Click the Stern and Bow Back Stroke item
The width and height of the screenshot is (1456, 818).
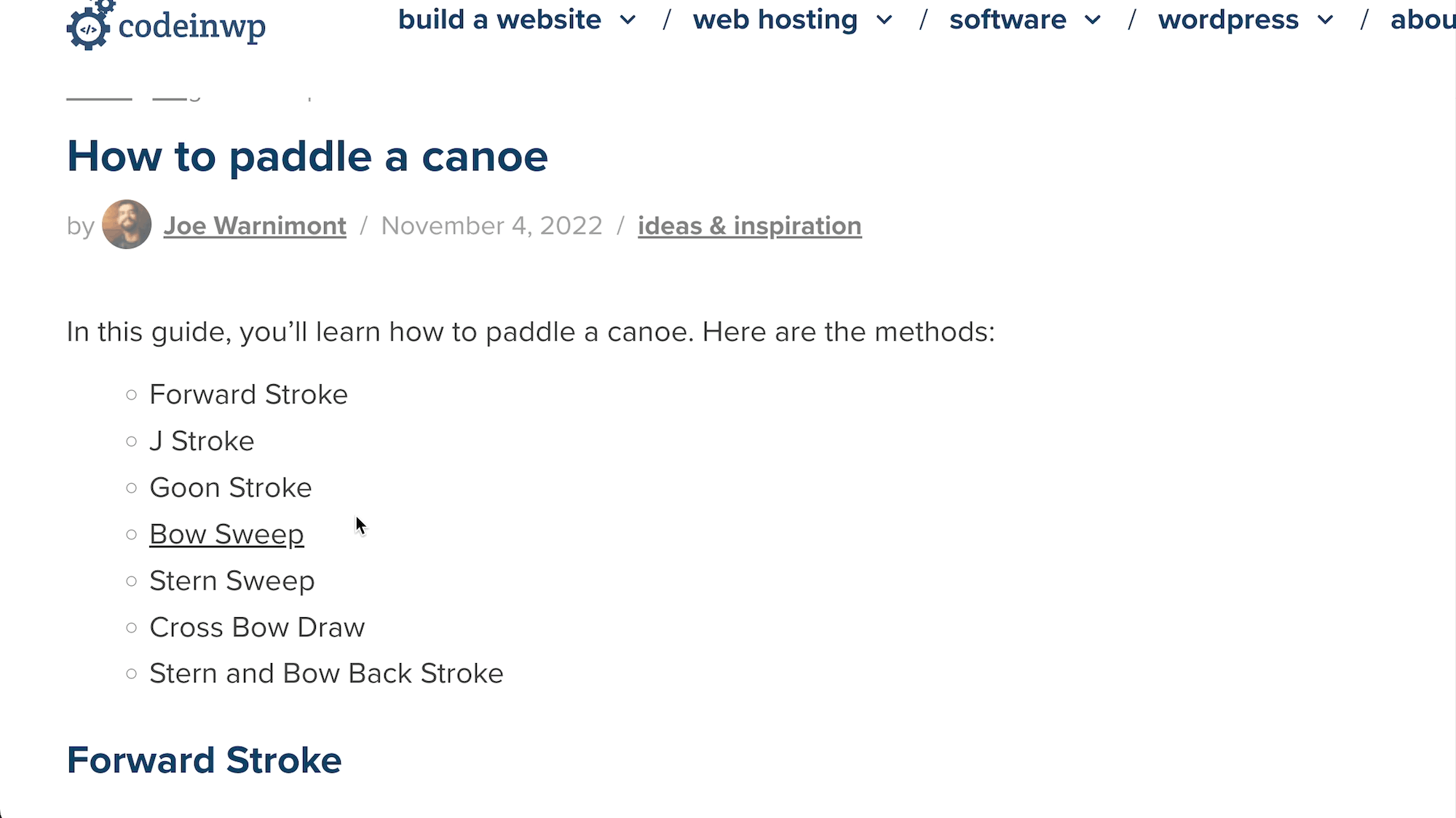(326, 672)
